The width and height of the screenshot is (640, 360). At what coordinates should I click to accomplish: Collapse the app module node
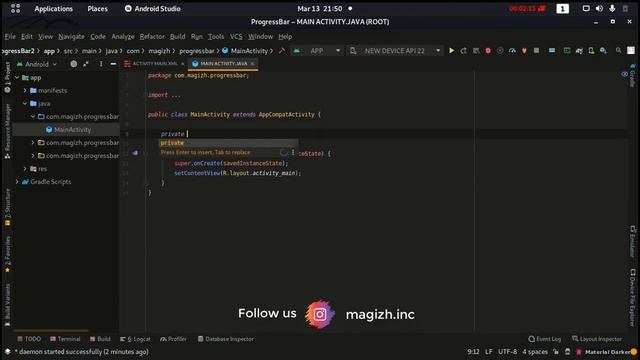(17, 78)
